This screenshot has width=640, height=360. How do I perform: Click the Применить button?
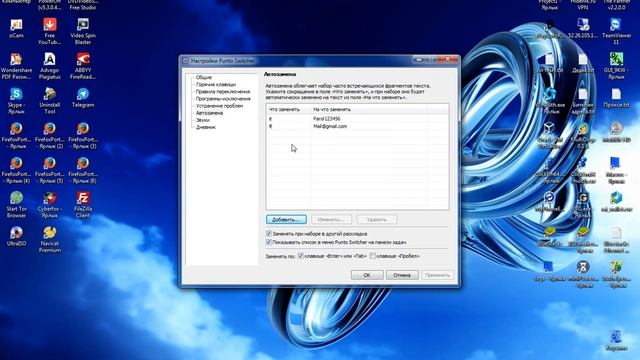pos(437,275)
